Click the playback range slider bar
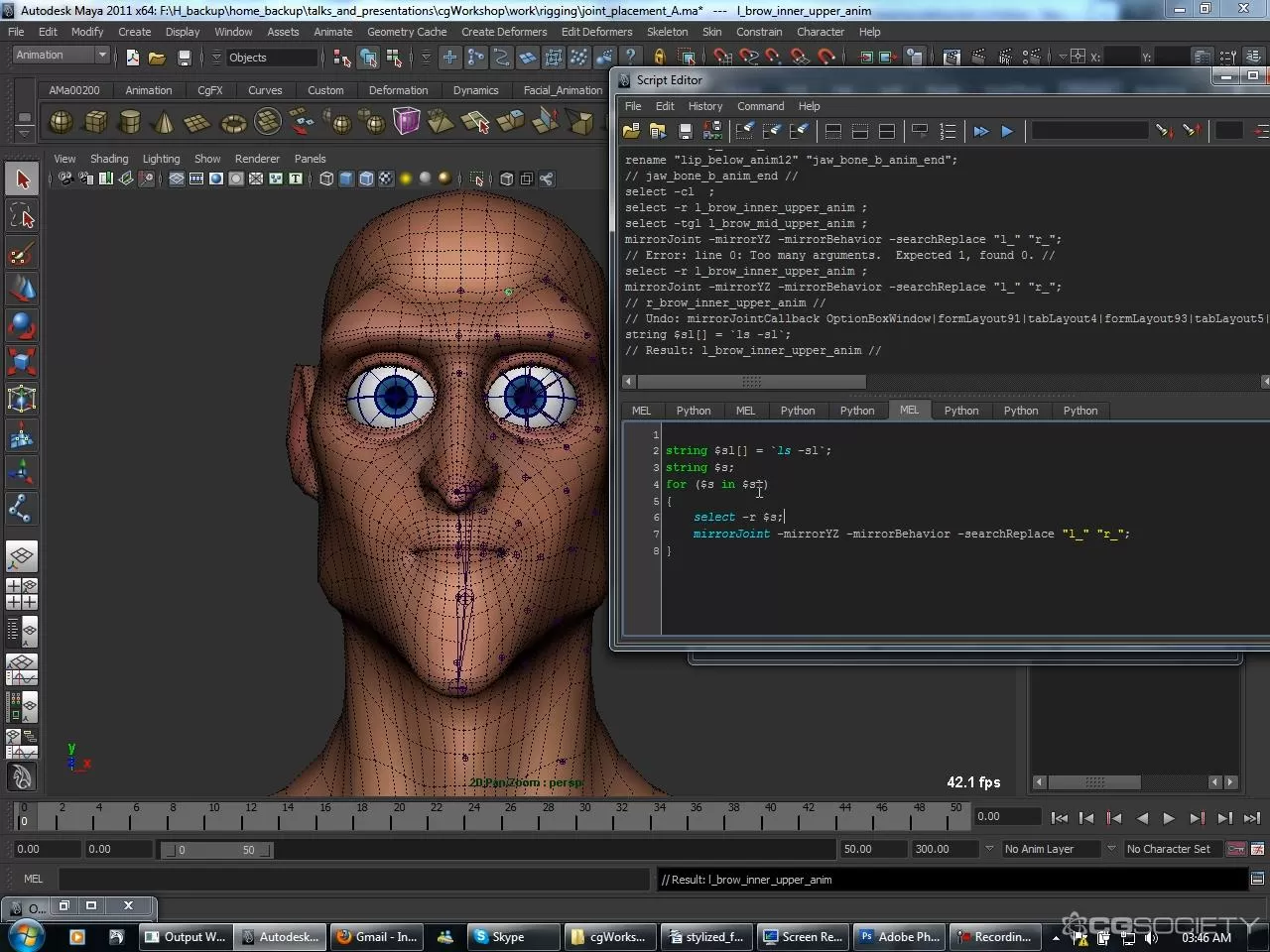Screen dimensions: 1270x952 215,850
